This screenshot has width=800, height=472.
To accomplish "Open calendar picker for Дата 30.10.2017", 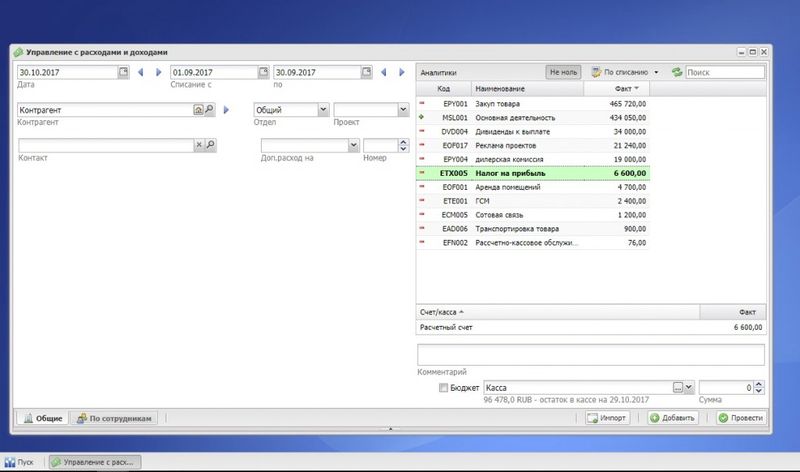I will pyautogui.click(x=123, y=72).
